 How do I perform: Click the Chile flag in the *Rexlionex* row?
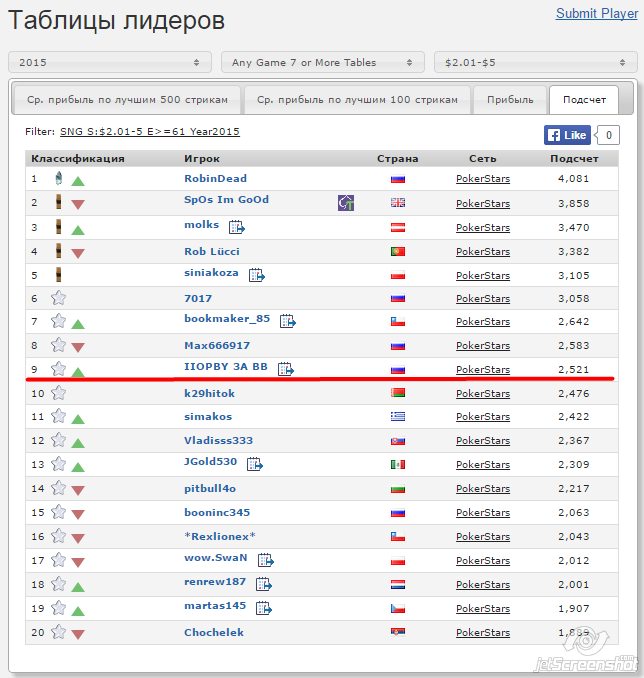[398, 537]
